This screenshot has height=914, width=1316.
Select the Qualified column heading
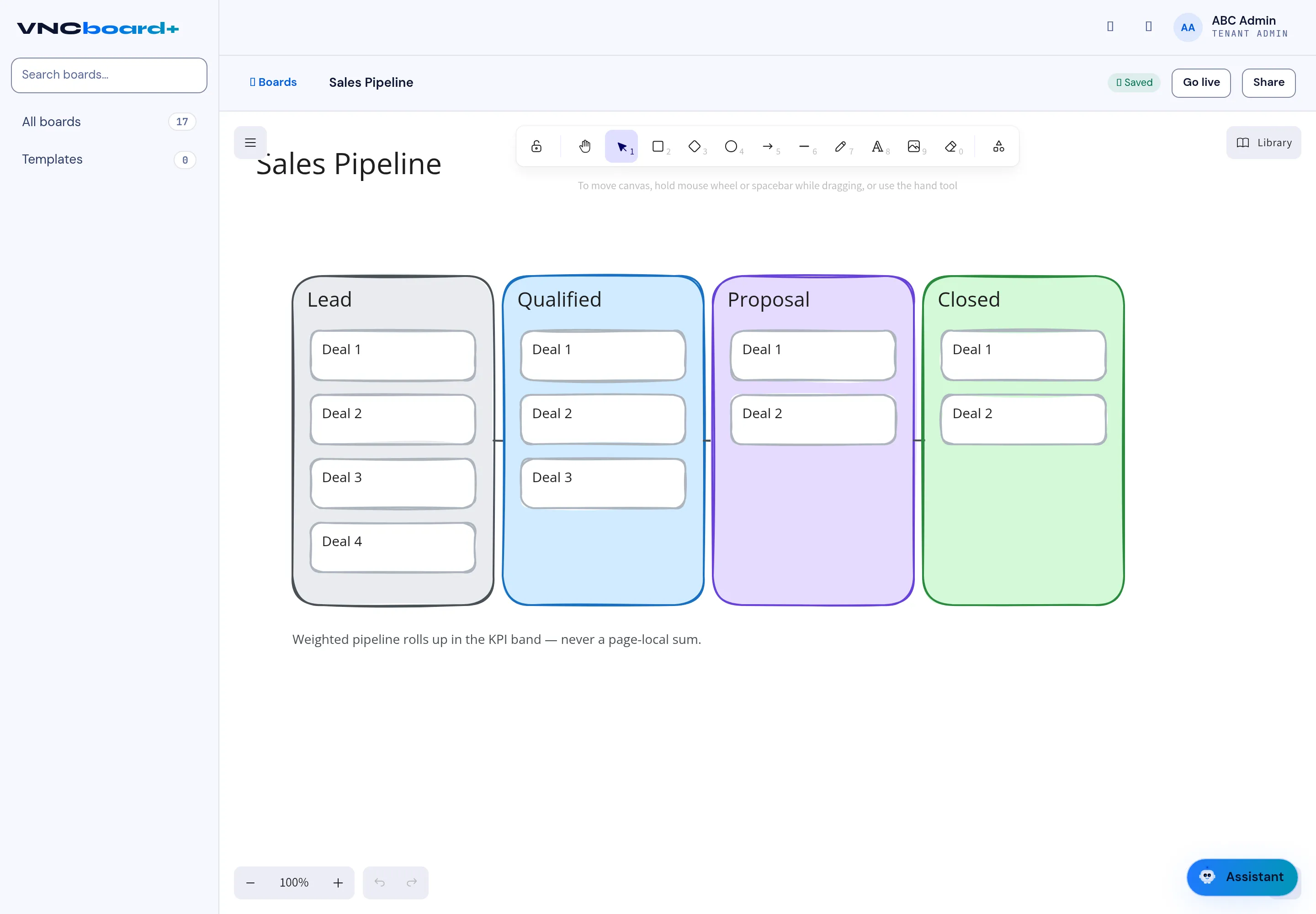pos(559,299)
